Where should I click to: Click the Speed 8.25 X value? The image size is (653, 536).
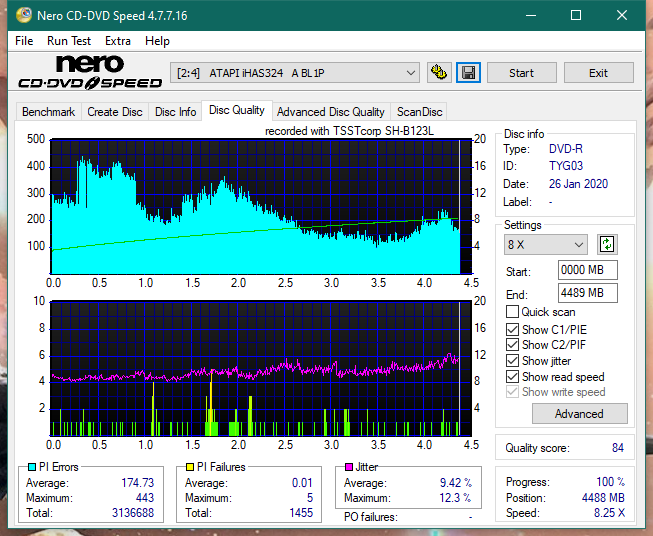[x=609, y=513]
